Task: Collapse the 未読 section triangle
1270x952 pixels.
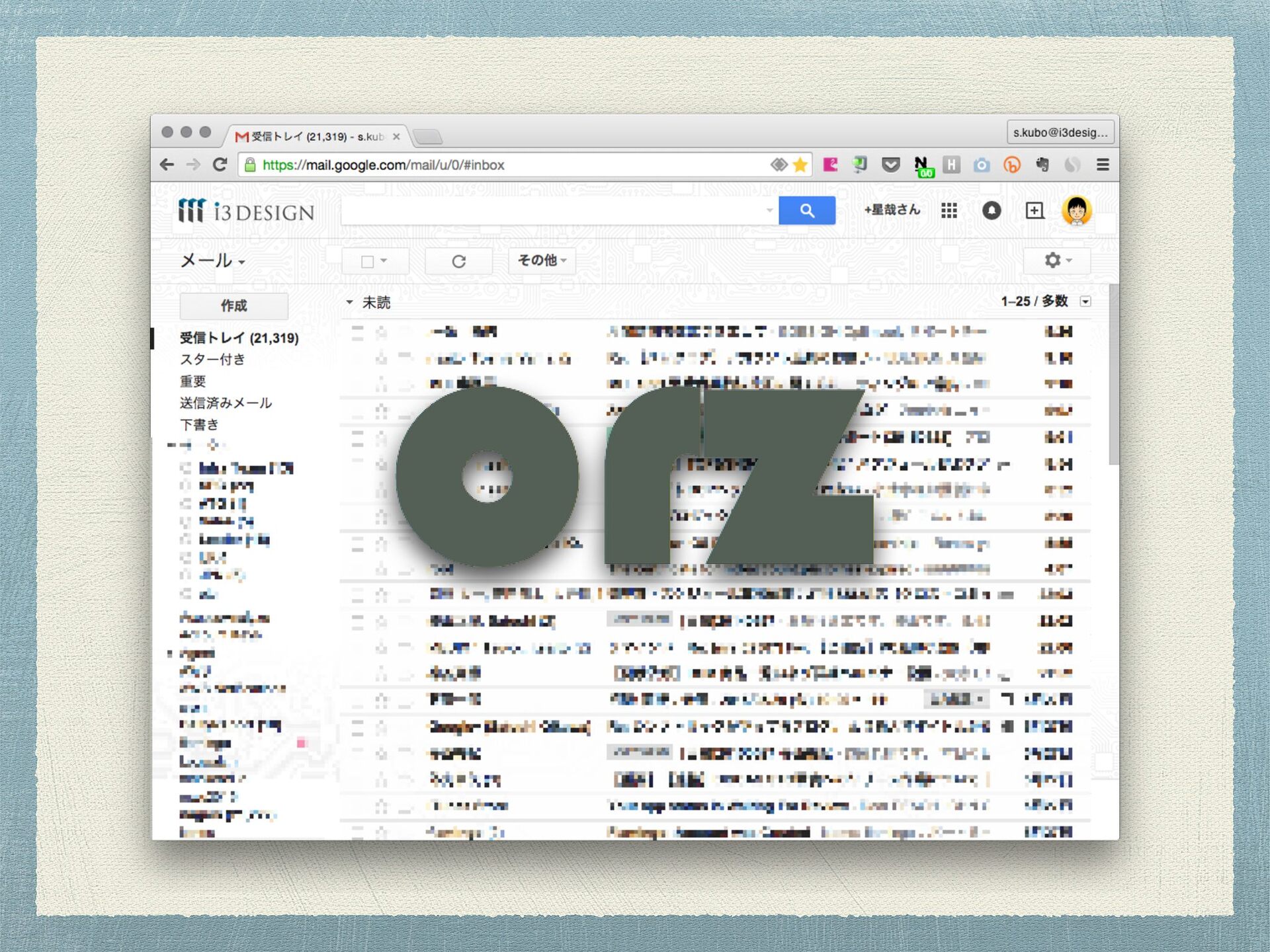Action: click(349, 302)
